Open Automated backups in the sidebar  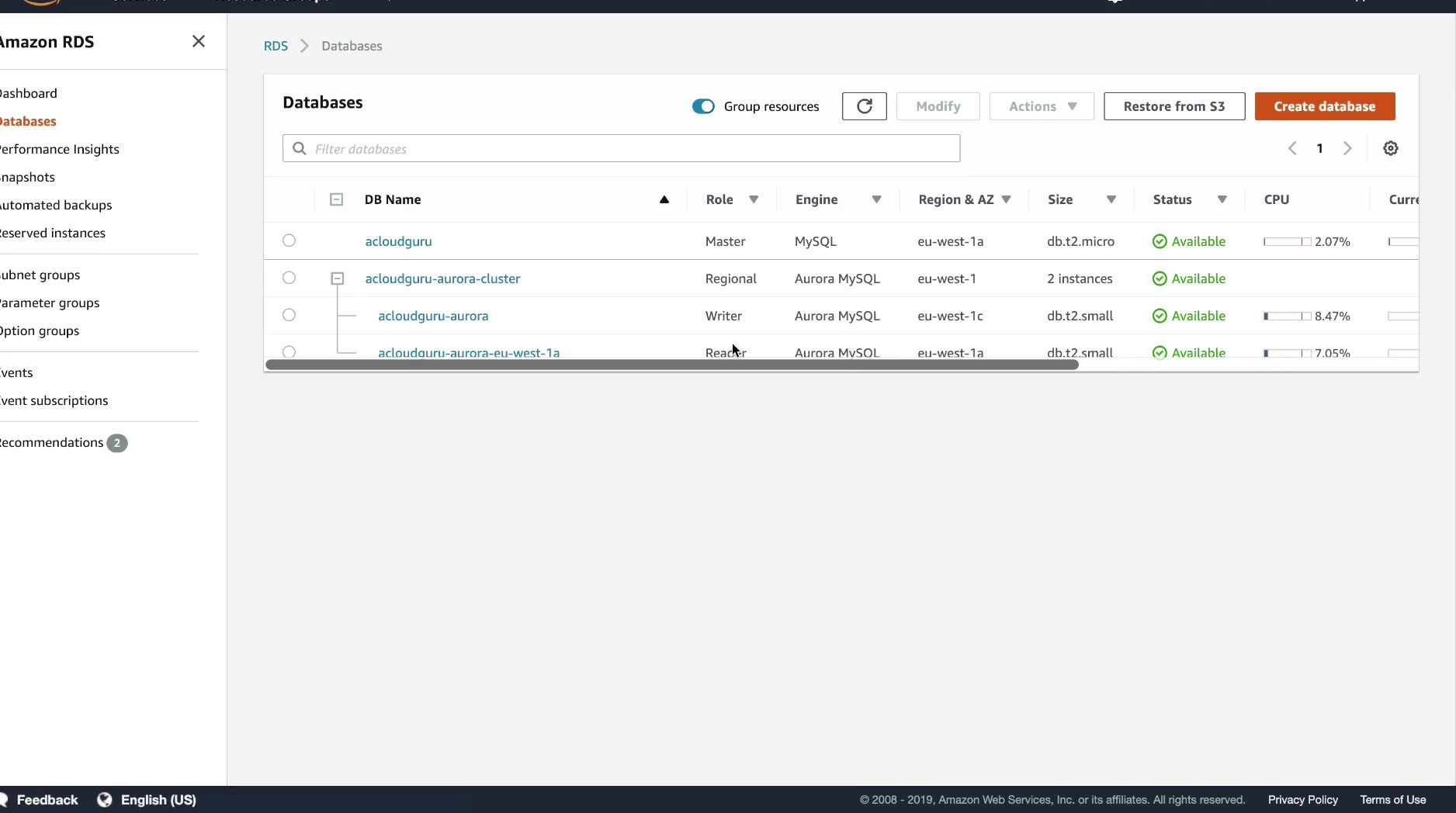56,205
